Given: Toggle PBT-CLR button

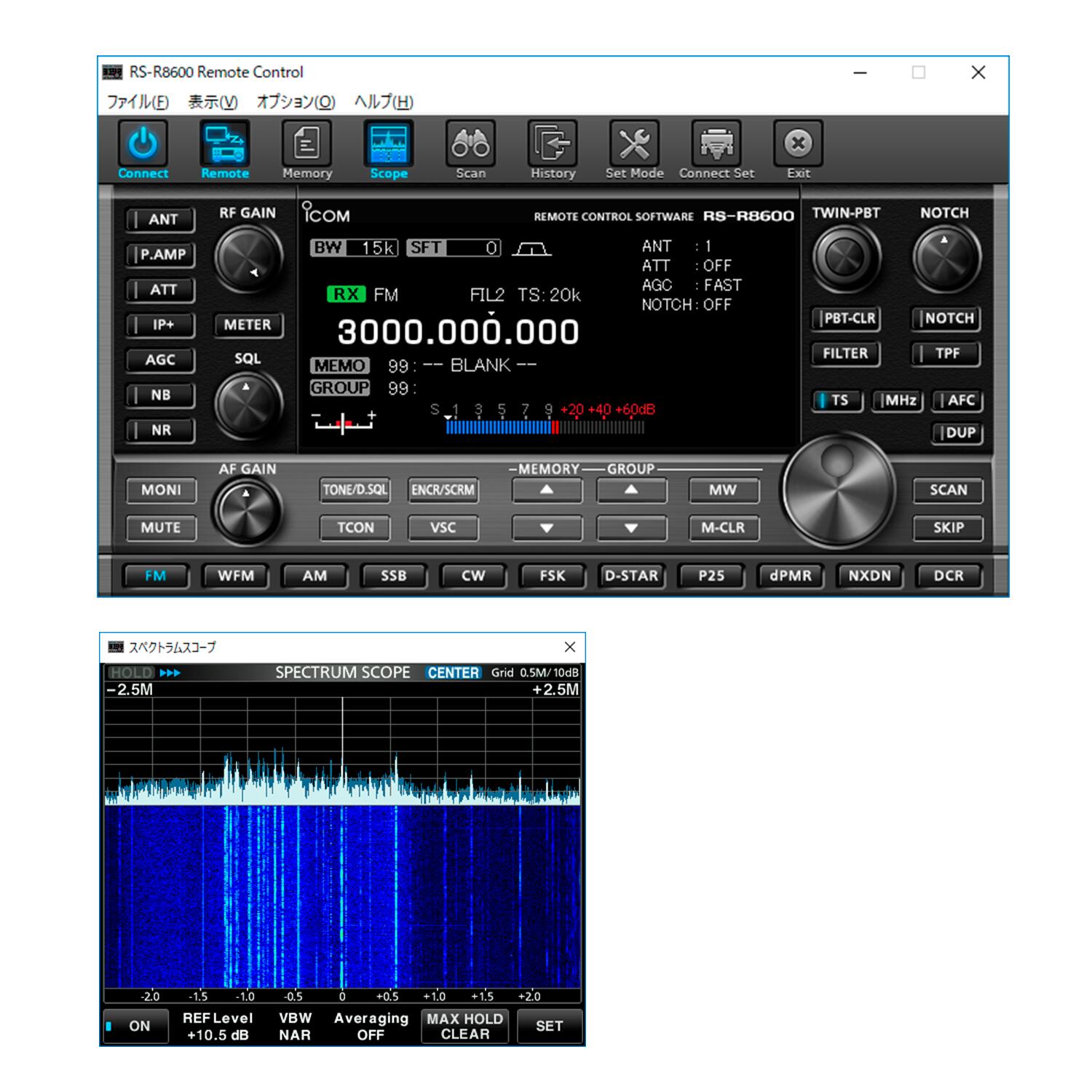Looking at the screenshot, I should 846,318.
